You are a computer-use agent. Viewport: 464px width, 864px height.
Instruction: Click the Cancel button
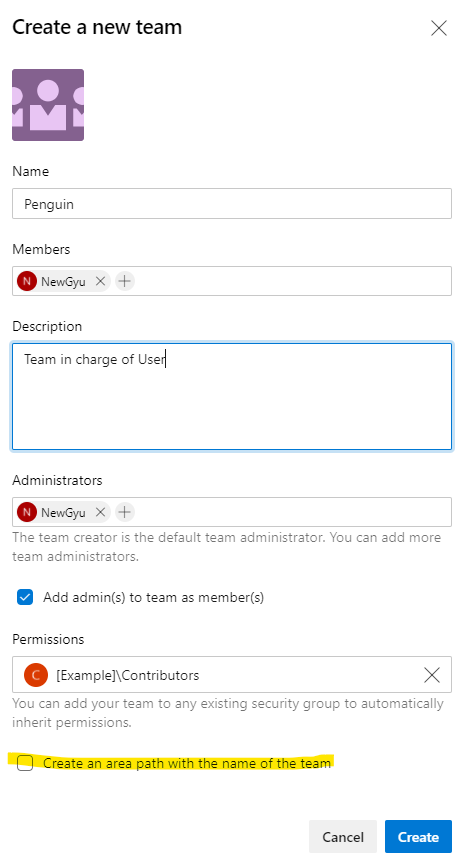(x=343, y=836)
